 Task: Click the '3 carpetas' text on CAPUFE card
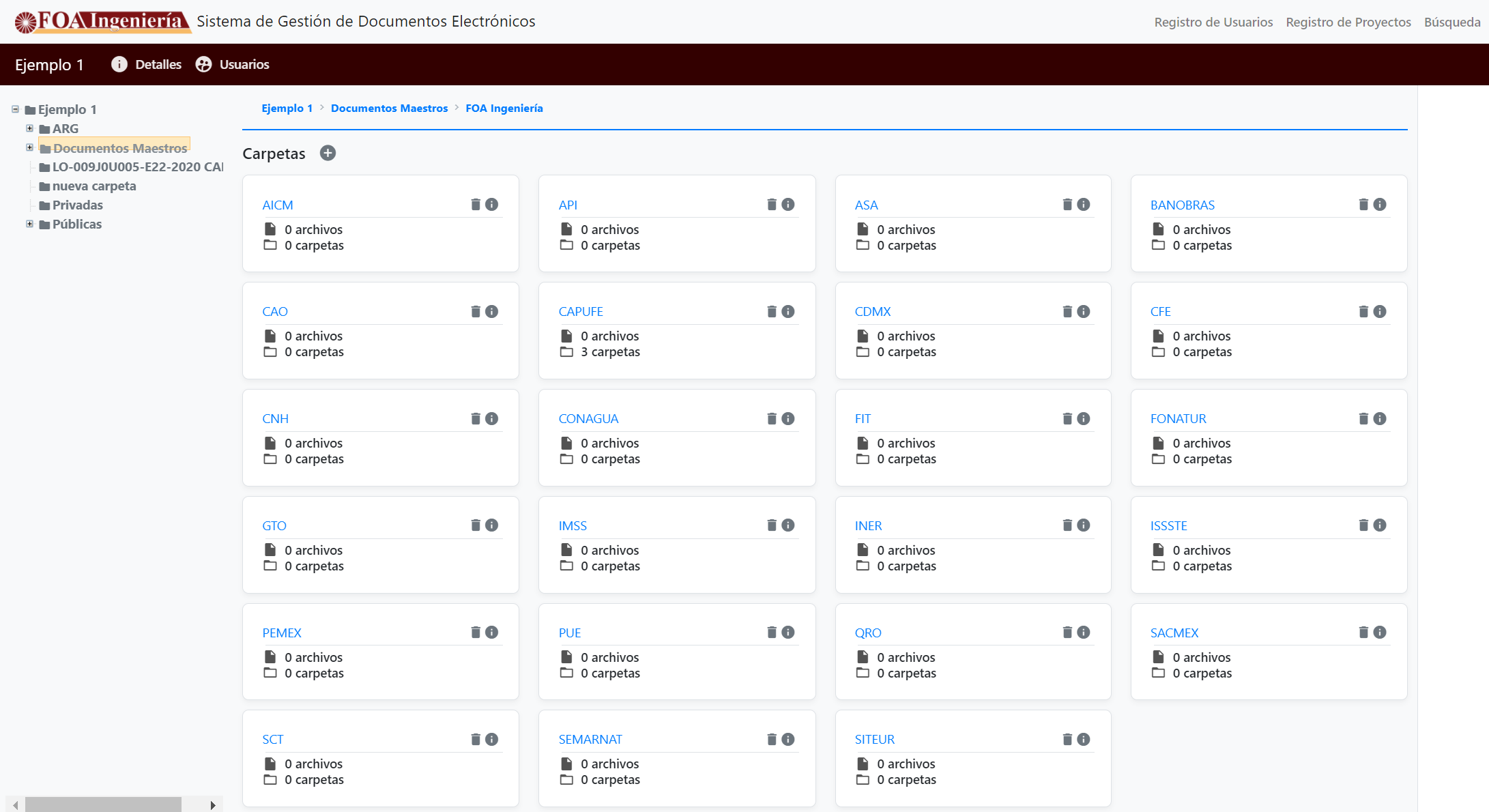coord(610,352)
